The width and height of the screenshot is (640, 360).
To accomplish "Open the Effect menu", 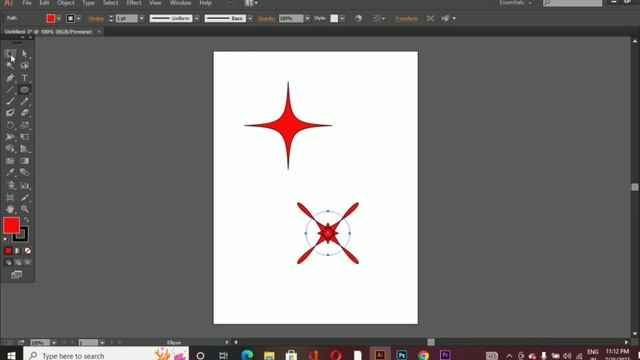I will pyautogui.click(x=134, y=3).
